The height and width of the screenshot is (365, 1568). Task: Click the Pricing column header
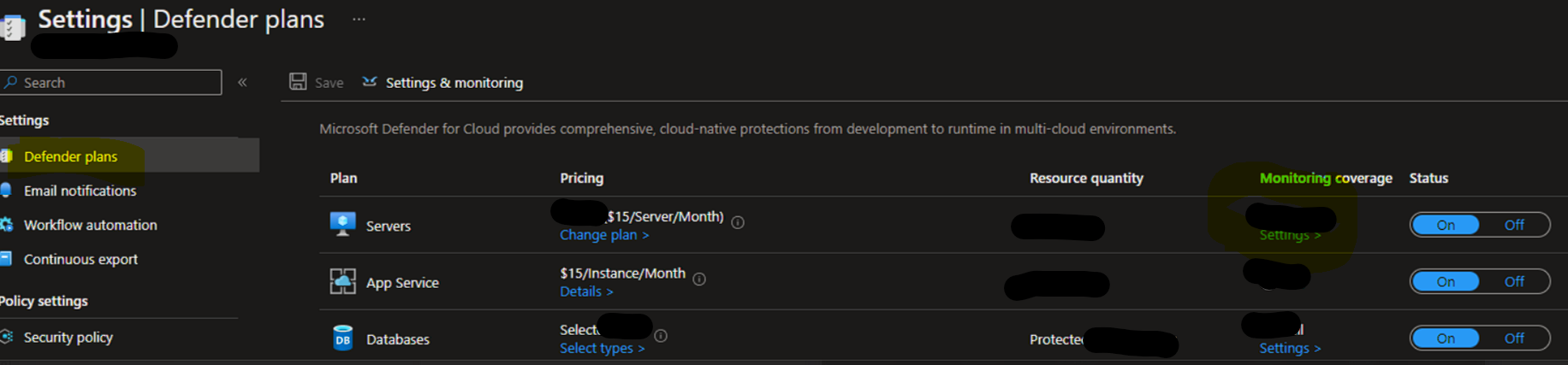581,178
